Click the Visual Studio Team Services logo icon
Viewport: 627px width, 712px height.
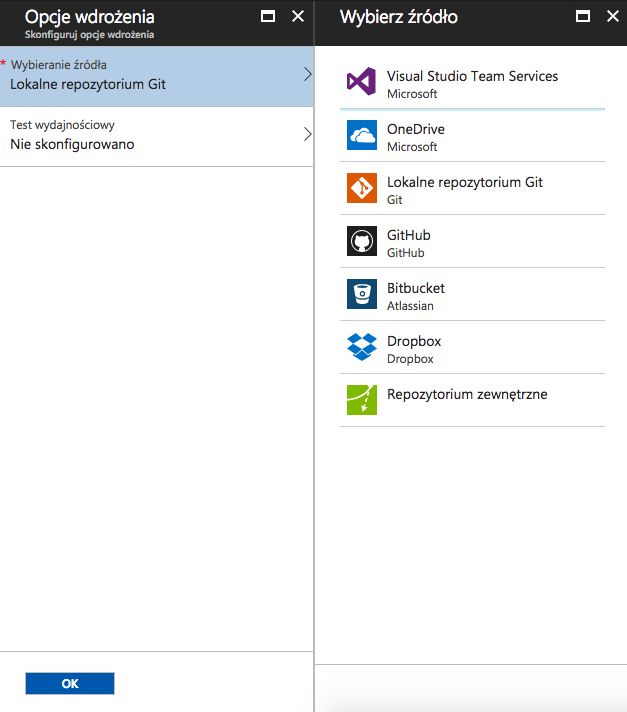coord(361,82)
